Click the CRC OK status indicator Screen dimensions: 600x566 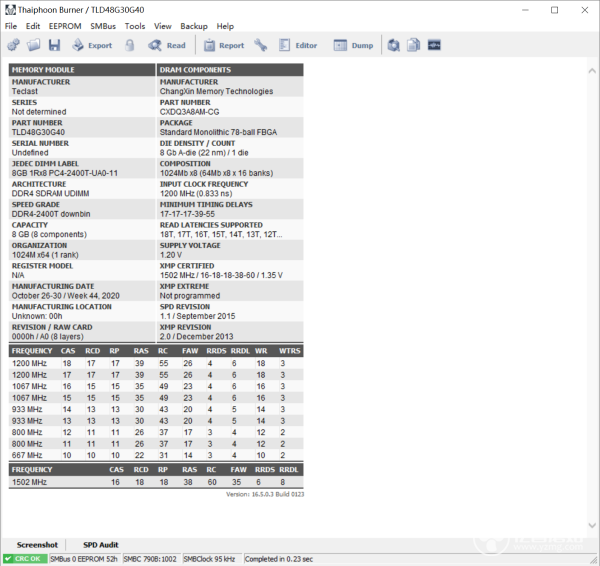point(25,559)
